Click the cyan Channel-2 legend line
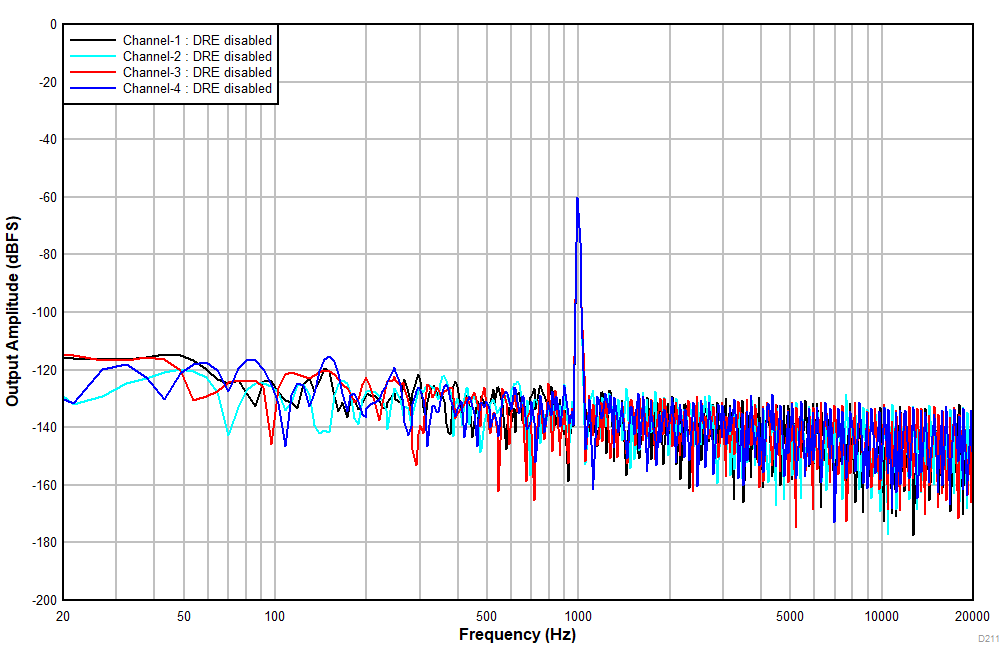The image size is (1008, 652). (x=93, y=57)
